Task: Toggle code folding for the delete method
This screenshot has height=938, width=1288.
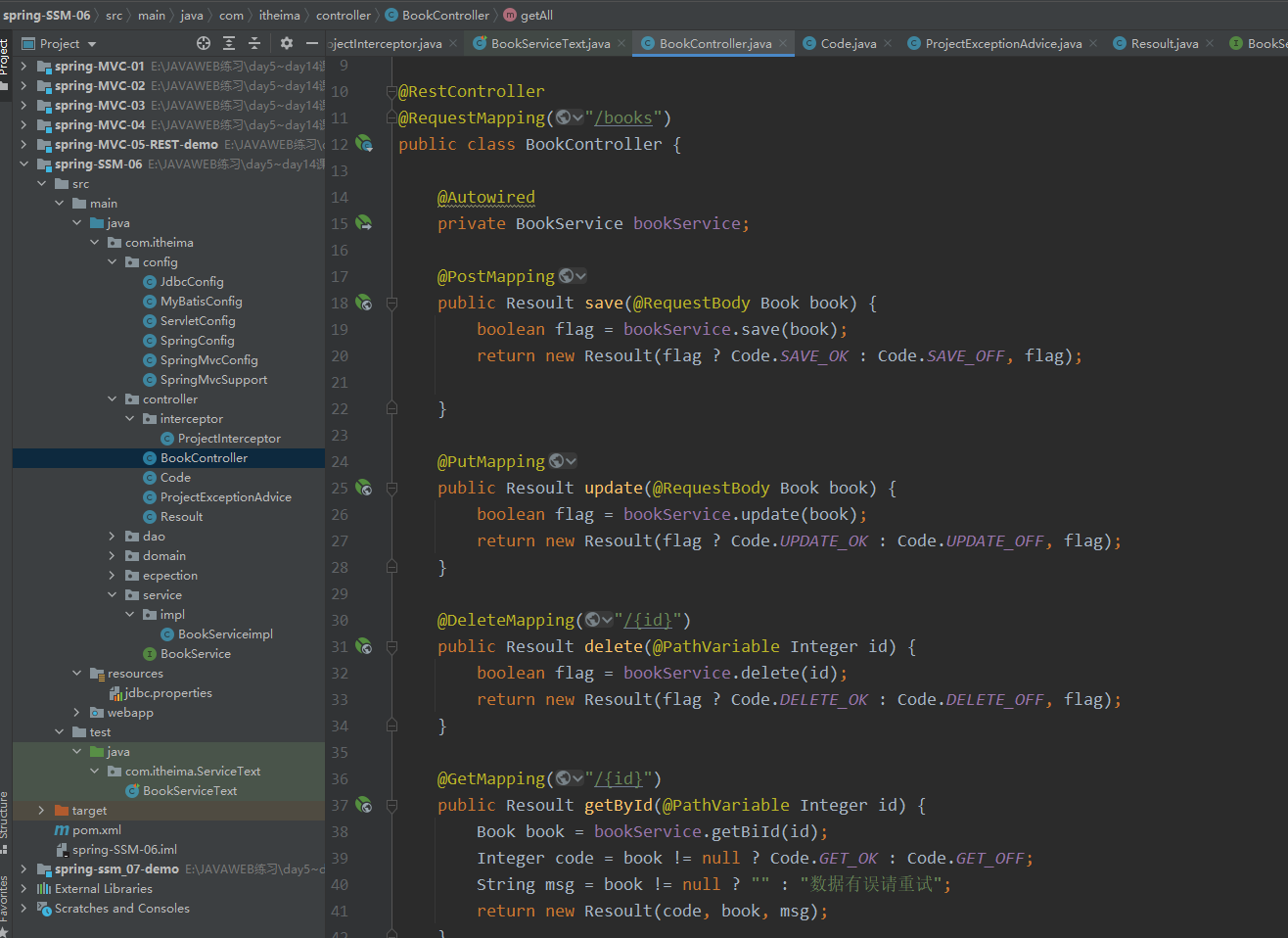Action: tap(391, 646)
